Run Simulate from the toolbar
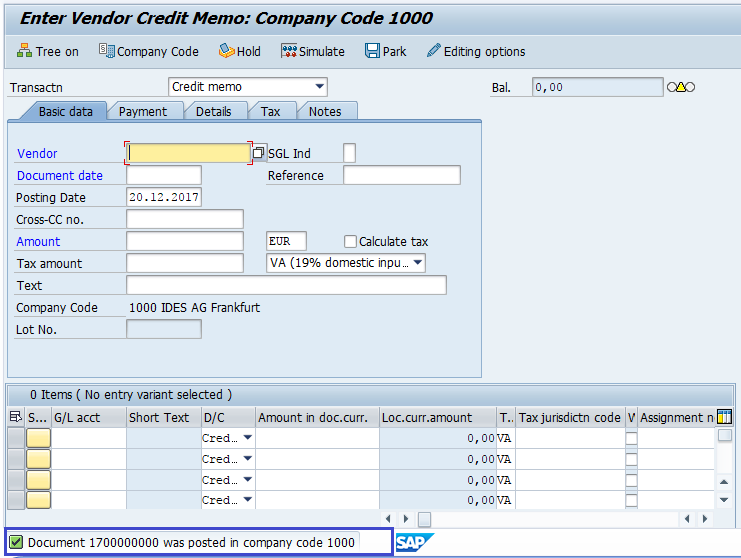Screen dimensions: 741x558 tap(289, 51)
